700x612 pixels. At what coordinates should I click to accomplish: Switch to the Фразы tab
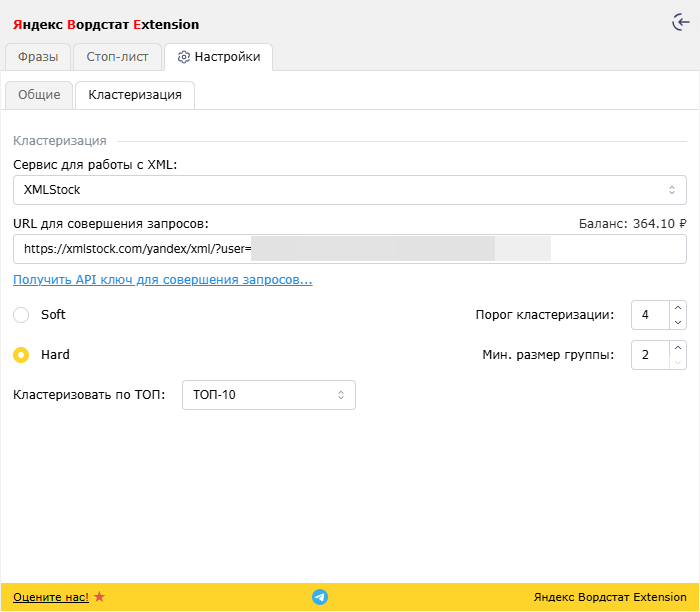[38, 57]
